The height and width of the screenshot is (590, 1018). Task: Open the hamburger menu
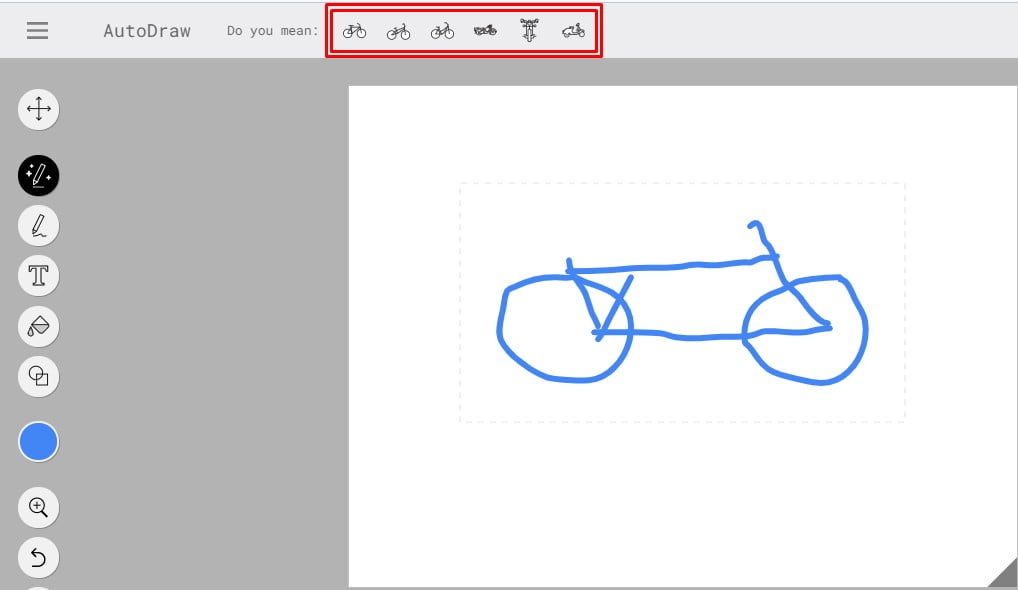tap(37, 31)
